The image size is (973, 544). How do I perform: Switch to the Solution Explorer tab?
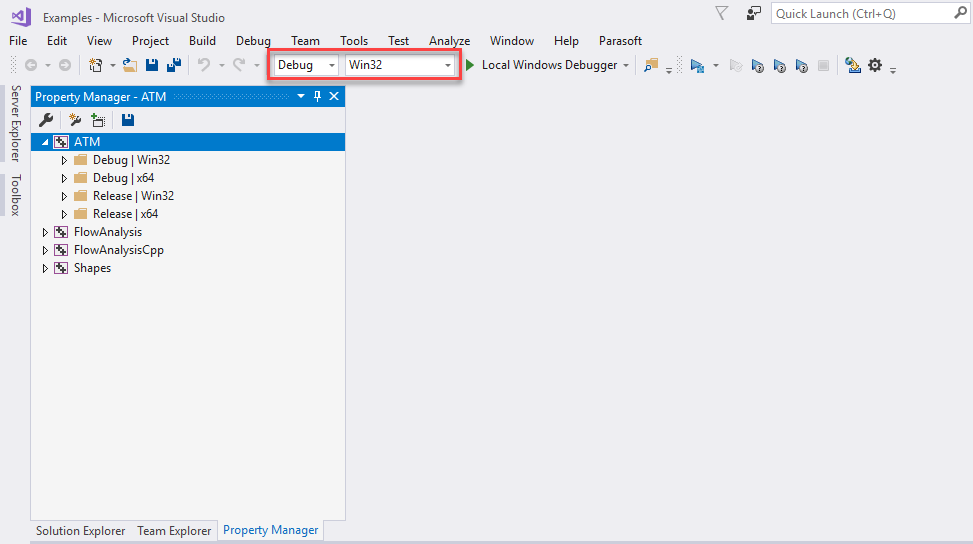81,531
